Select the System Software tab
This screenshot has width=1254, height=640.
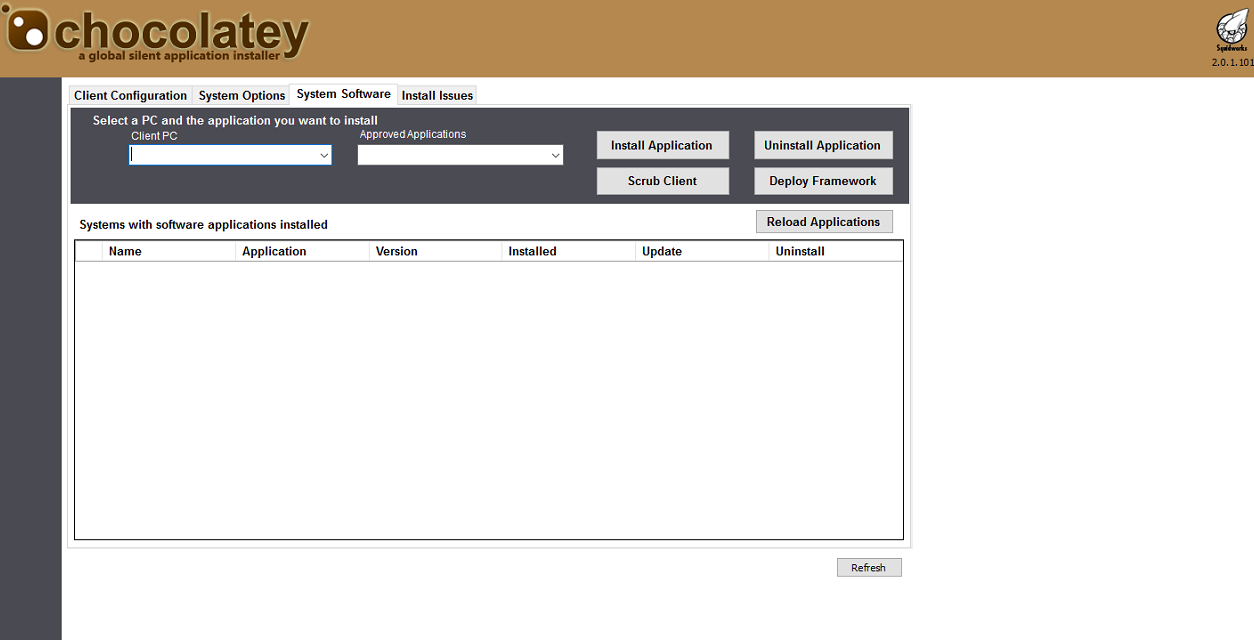343,94
